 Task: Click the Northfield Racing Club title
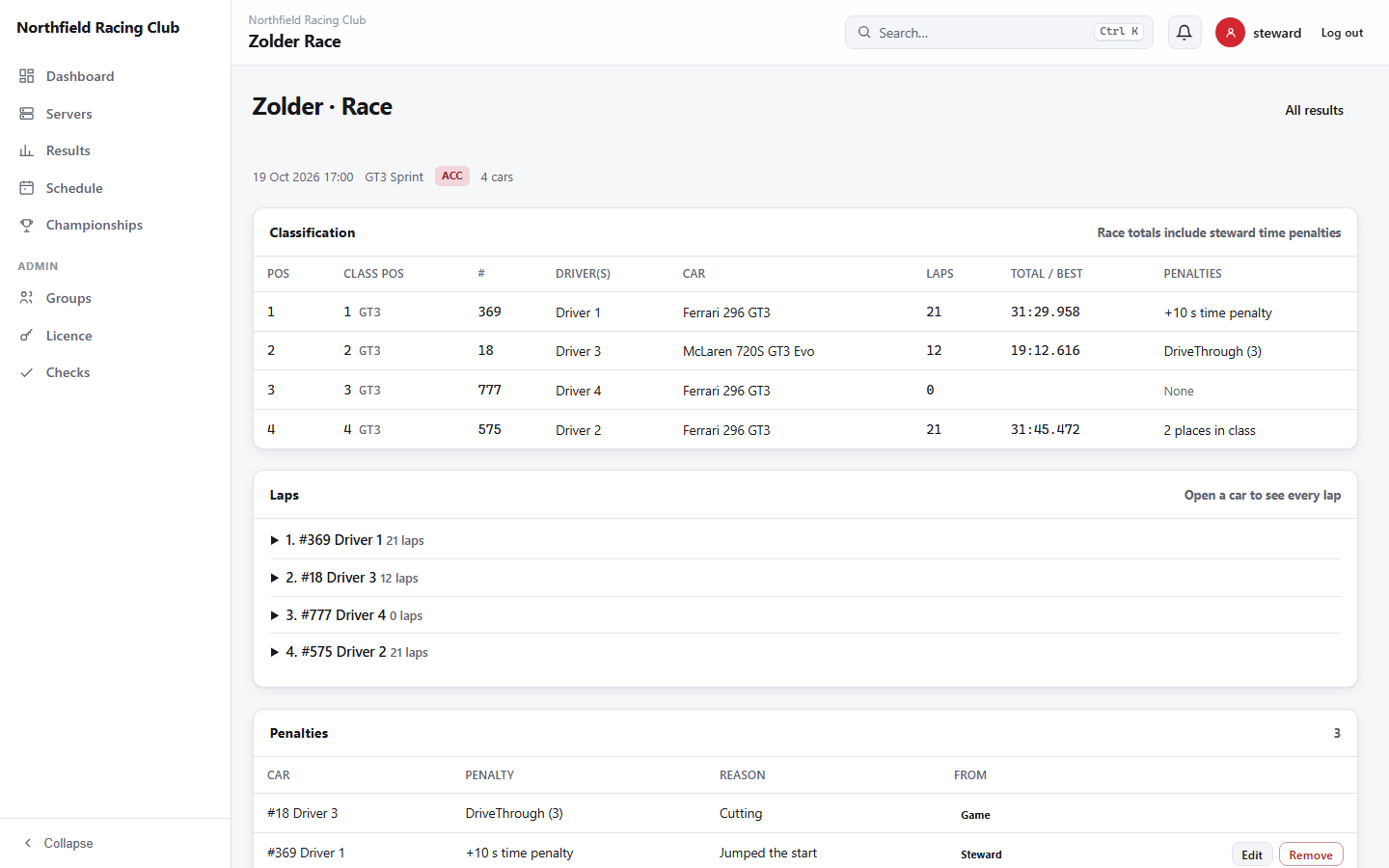[x=98, y=28]
